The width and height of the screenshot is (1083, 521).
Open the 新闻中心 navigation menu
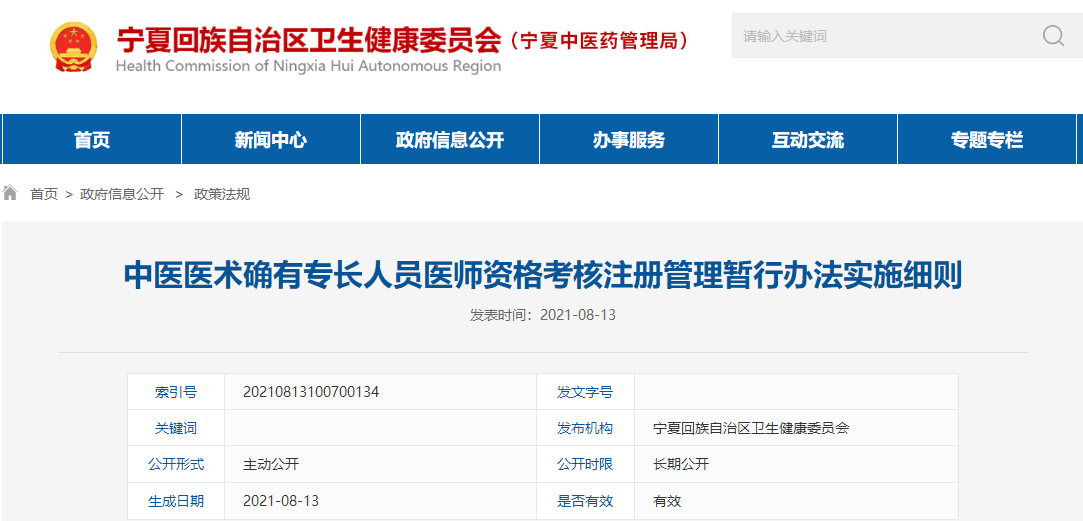click(270, 140)
